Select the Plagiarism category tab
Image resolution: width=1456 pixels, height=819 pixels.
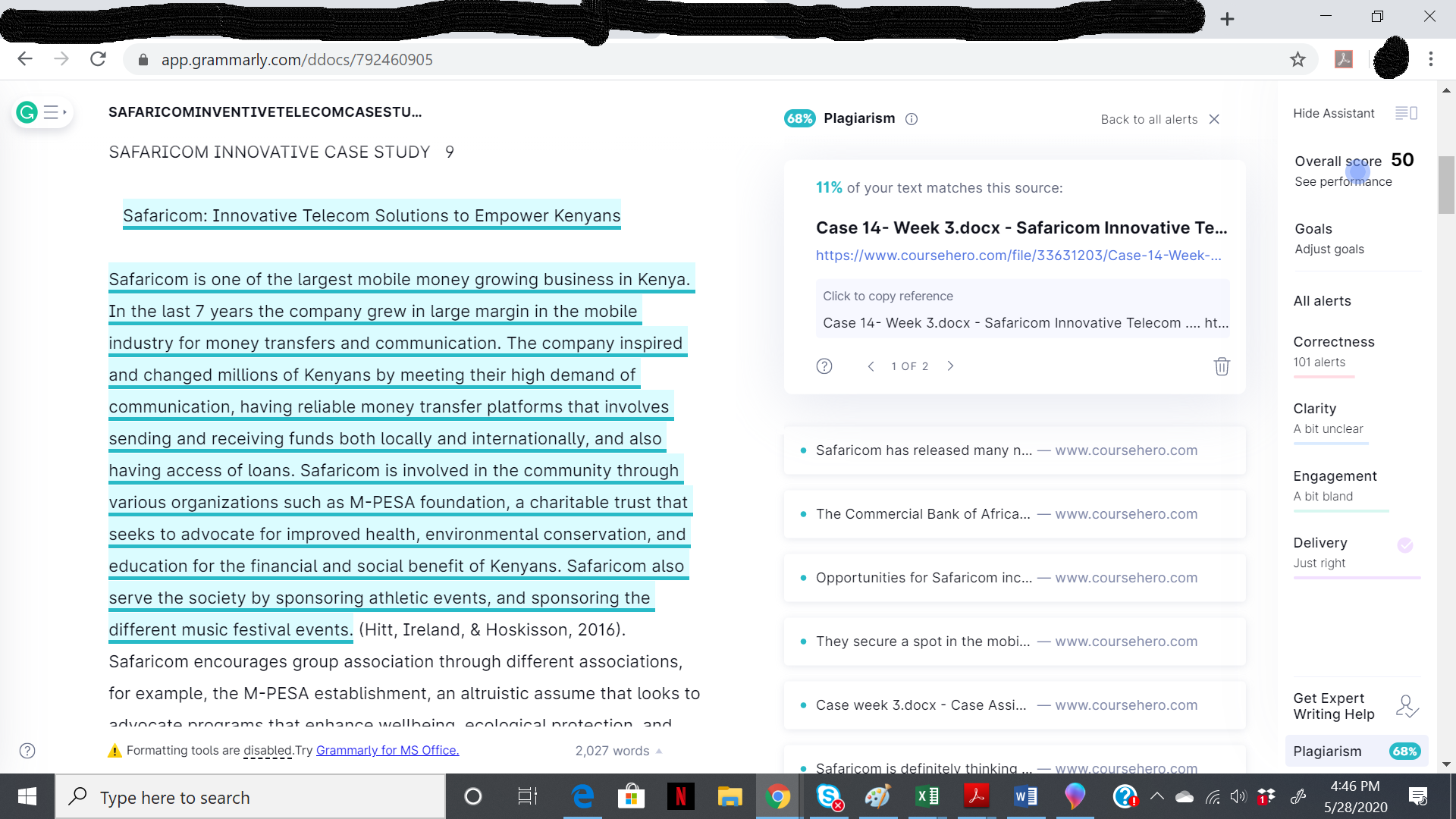(x=1357, y=752)
